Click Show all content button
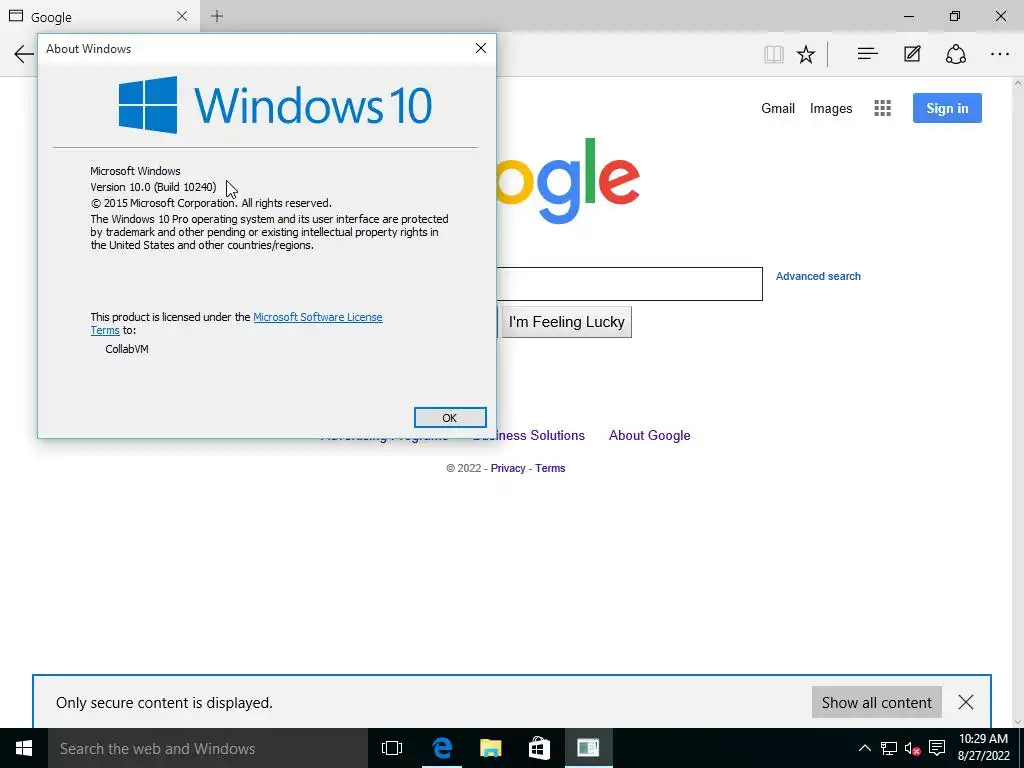The height and width of the screenshot is (768, 1024). [876, 703]
